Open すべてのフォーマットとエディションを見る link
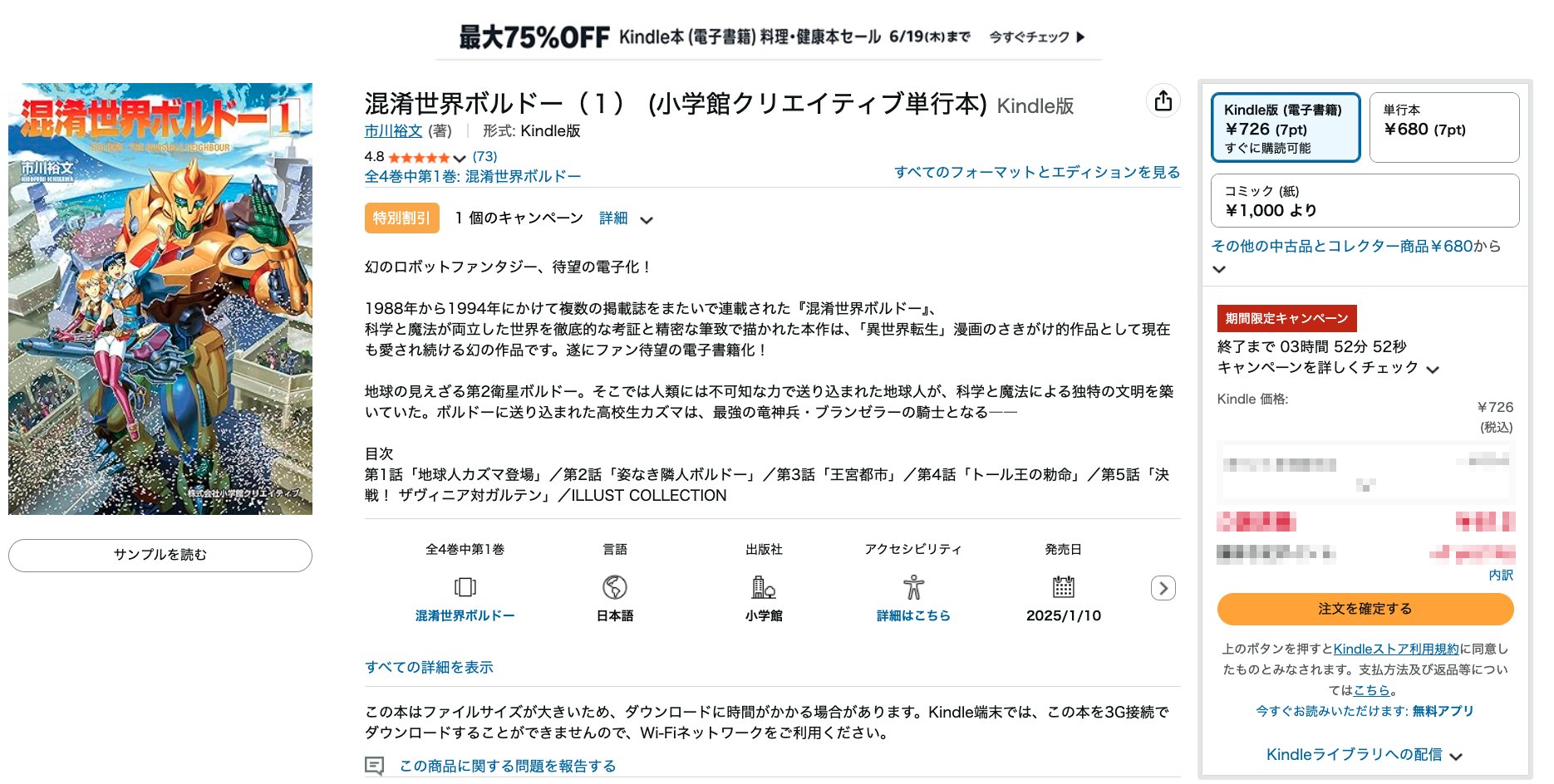Image resolution: width=1554 pixels, height=784 pixels. [x=1037, y=172]
